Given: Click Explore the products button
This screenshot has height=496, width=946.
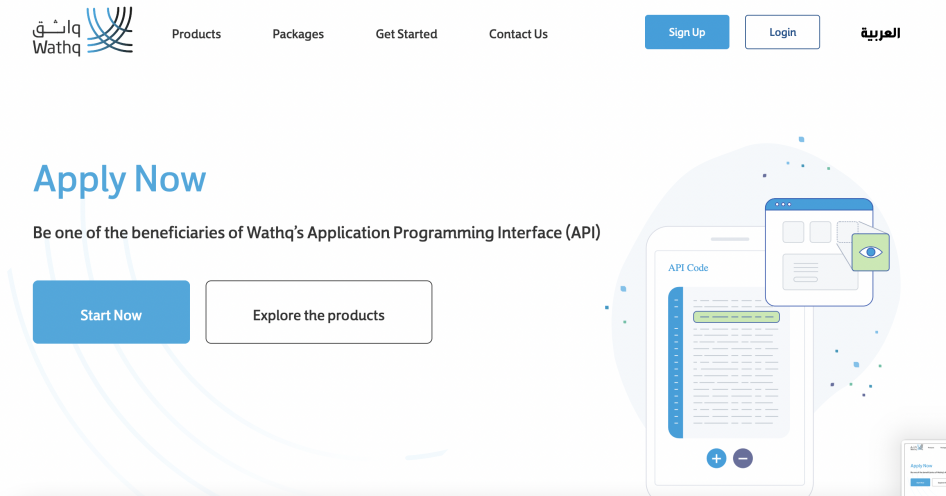Looking at the screenshot, I should (x=319, y=312).
